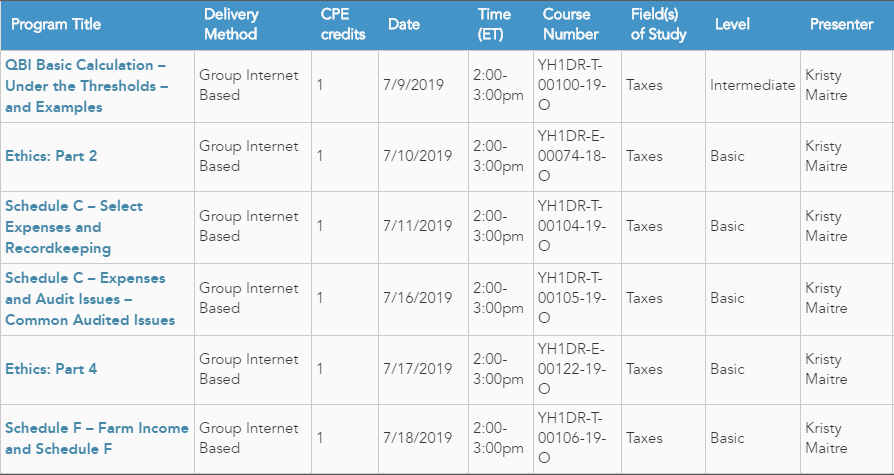Image resolution: width=894 pixels, height=475 pixels.
Task: Click the Program Title column header
Action: tap(56, 25)
